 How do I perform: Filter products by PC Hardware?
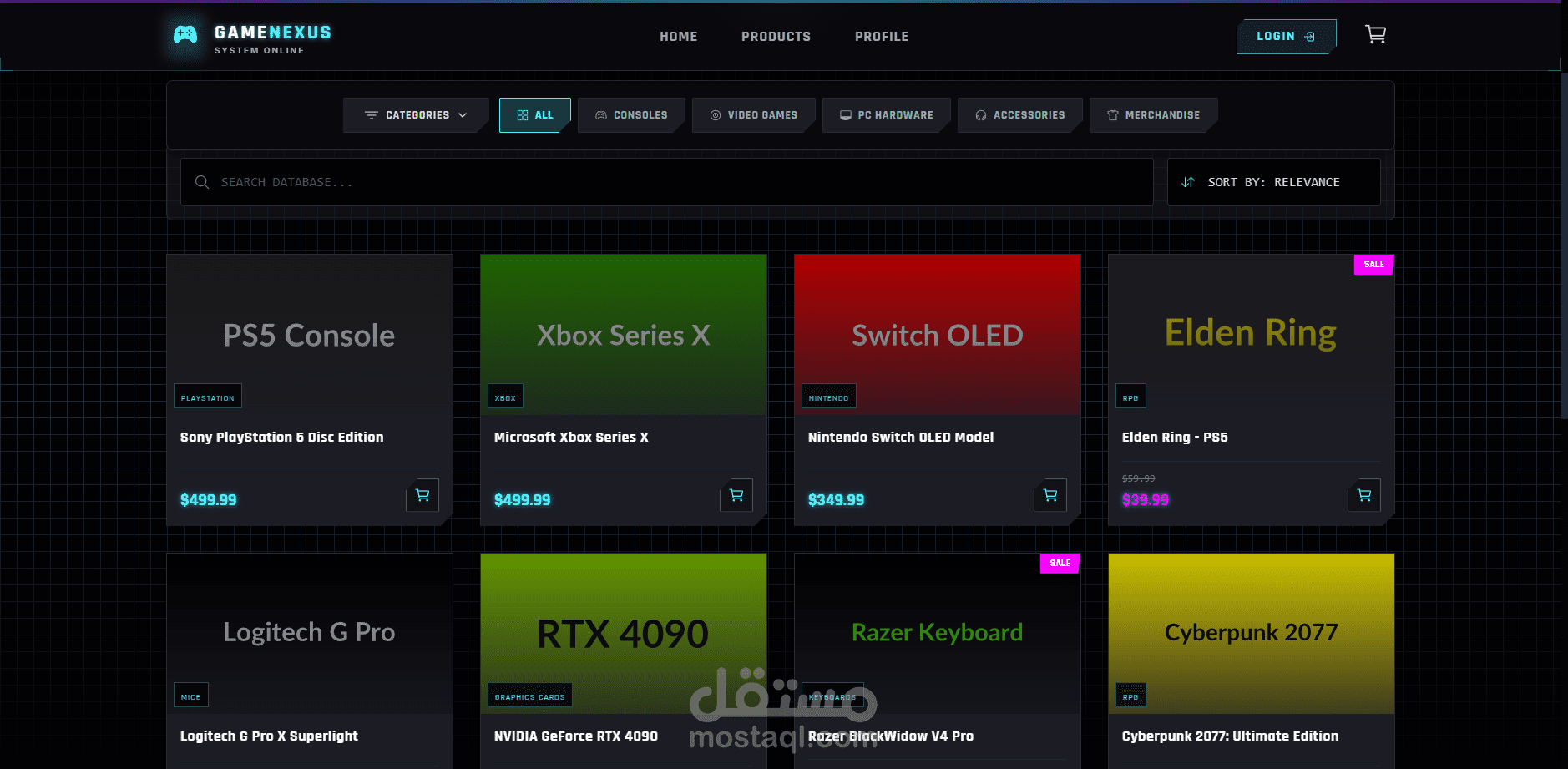pos(887,115)
